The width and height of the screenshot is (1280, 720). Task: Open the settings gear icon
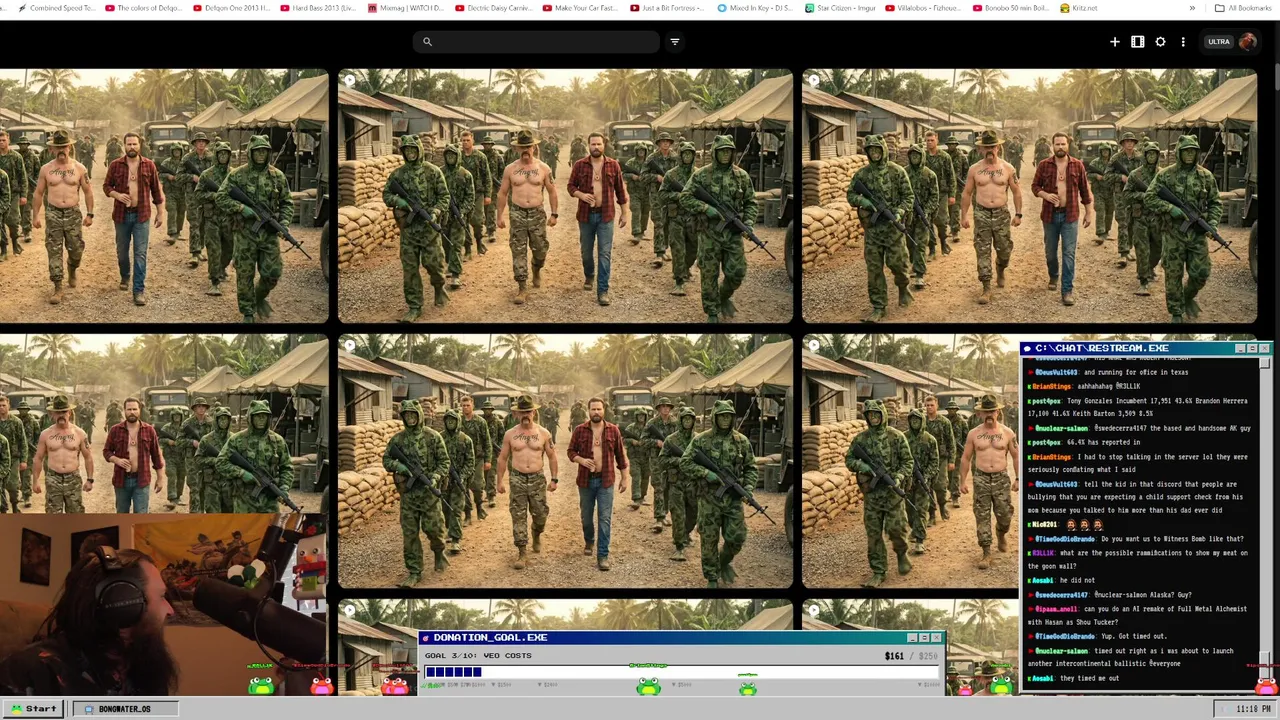(1160, 42)
